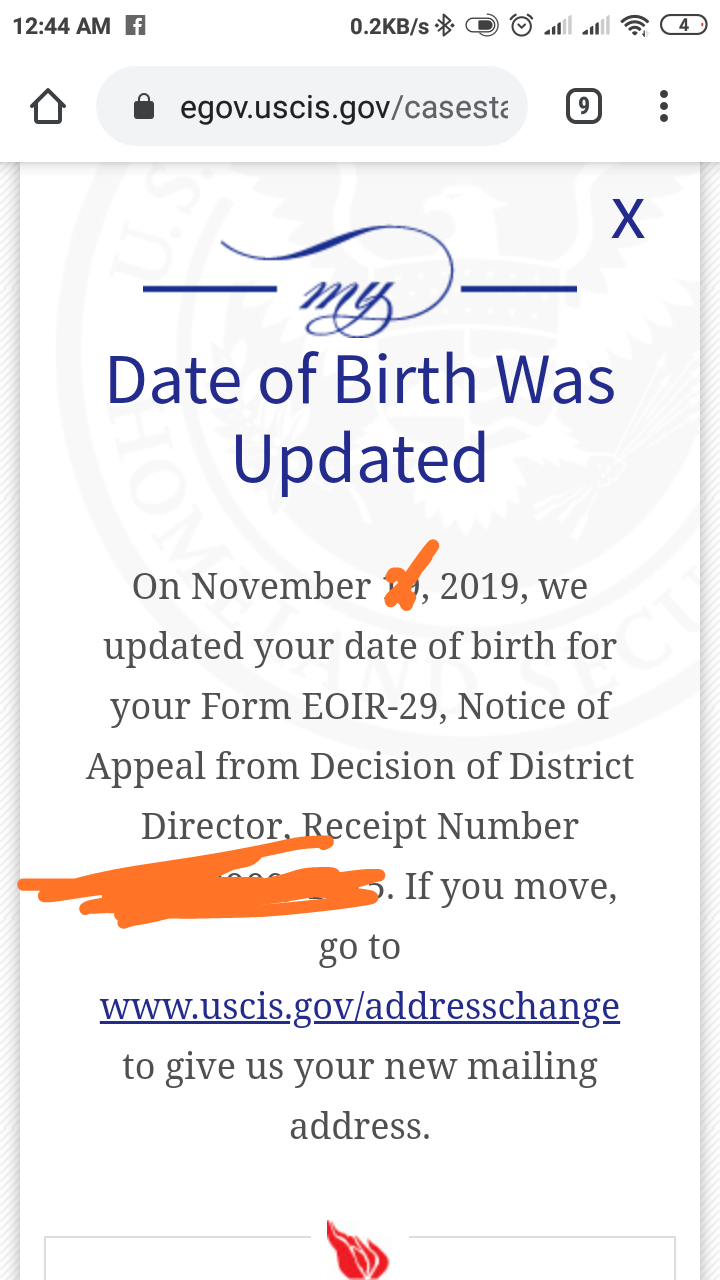Screen dimensions: 720x1280
Task: Open the www.uscis.gov/addresschange link
Action: [x=360, y=1006]
